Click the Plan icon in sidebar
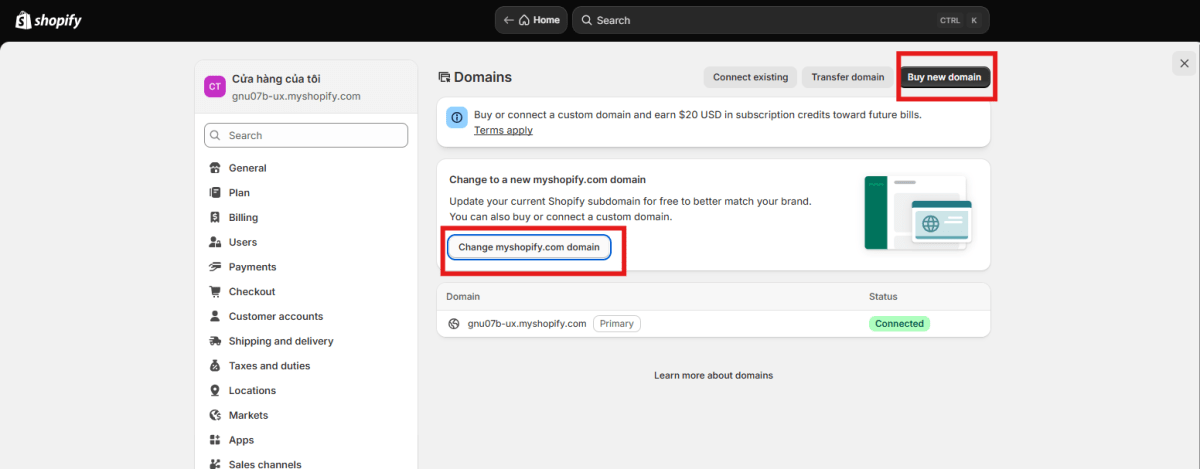 click(215, 193)
